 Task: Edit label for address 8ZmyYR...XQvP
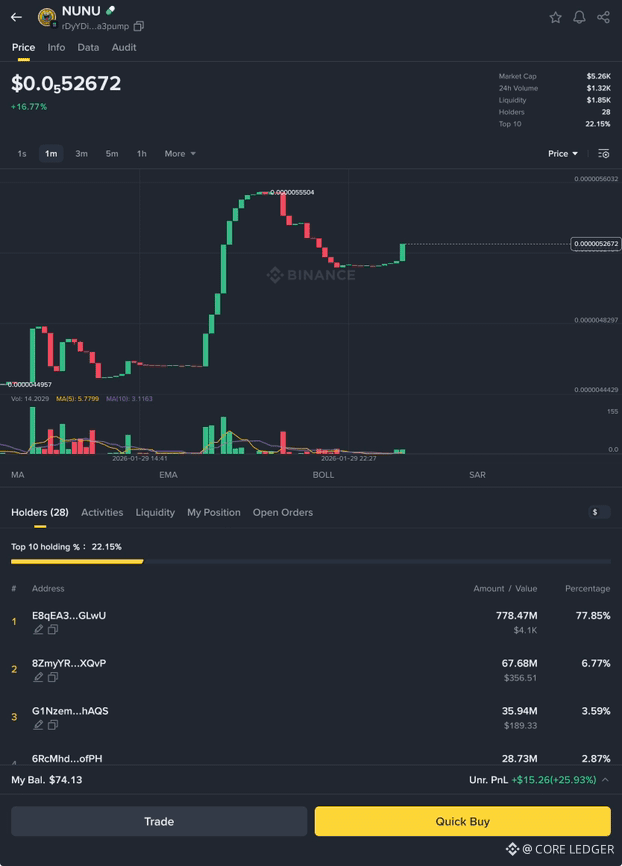coord(38,677)
